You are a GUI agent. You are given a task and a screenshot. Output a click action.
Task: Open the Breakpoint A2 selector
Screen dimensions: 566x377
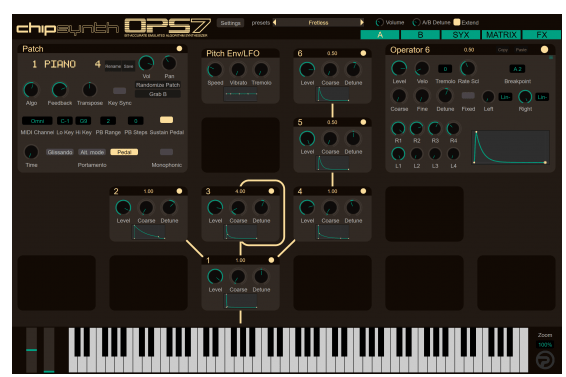point(517,69)
